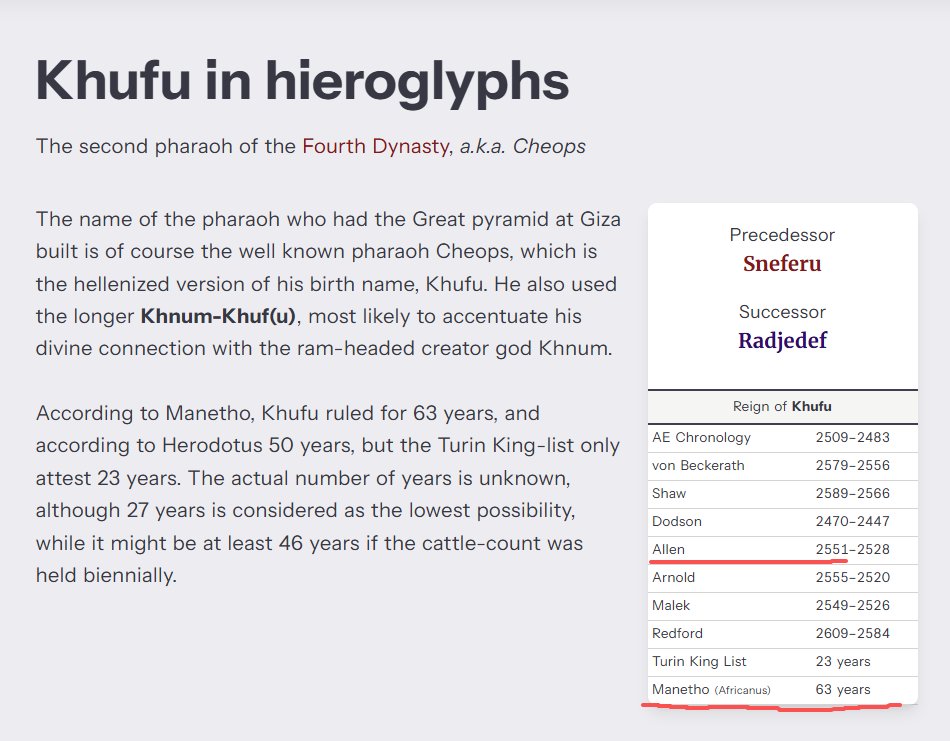Click the paragraph starting 'According to Manetho'
Image resolution: width=950 pixels, height=741 pixels.
tap(328, 494)
